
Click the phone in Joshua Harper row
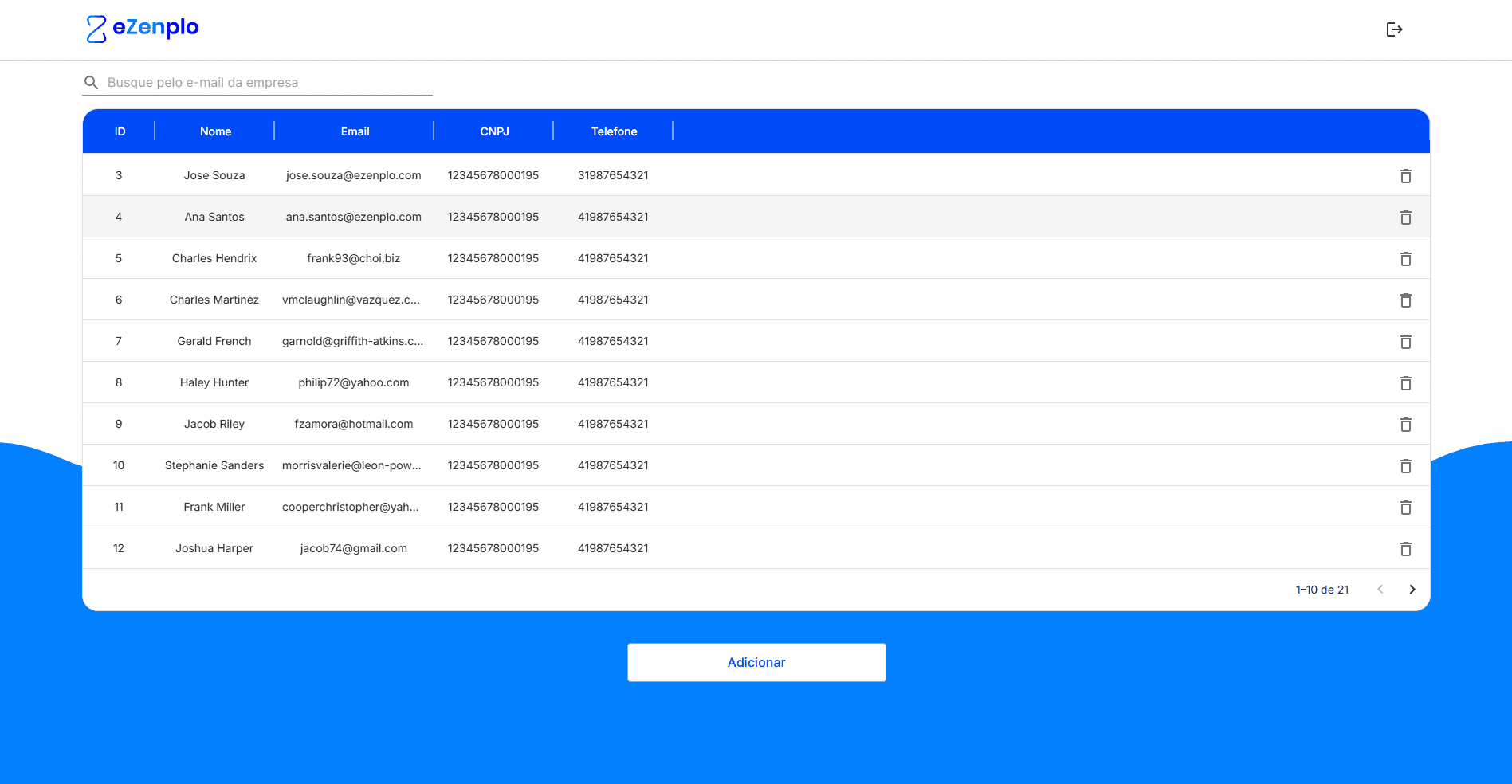[x=613, y=548]
